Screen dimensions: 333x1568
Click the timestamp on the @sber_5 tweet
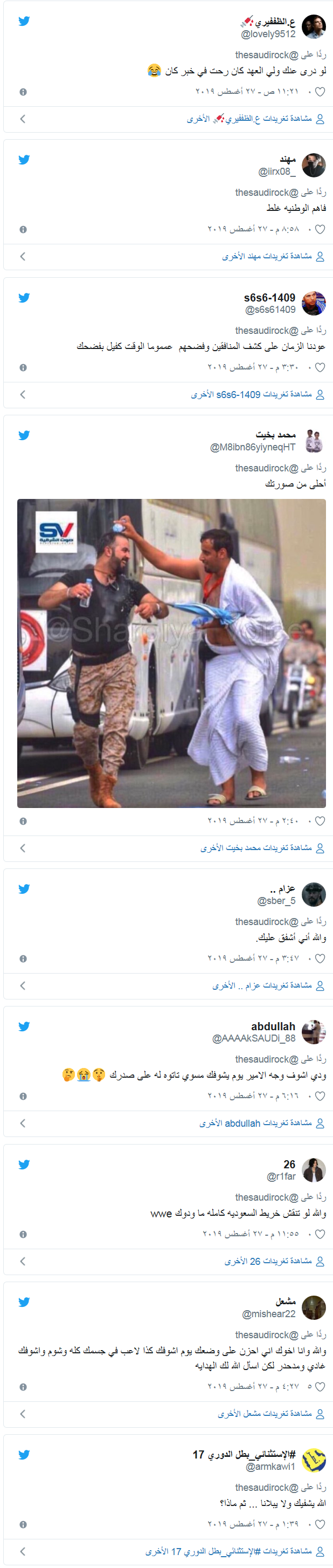pyautogui.click(x=253, y=958)
